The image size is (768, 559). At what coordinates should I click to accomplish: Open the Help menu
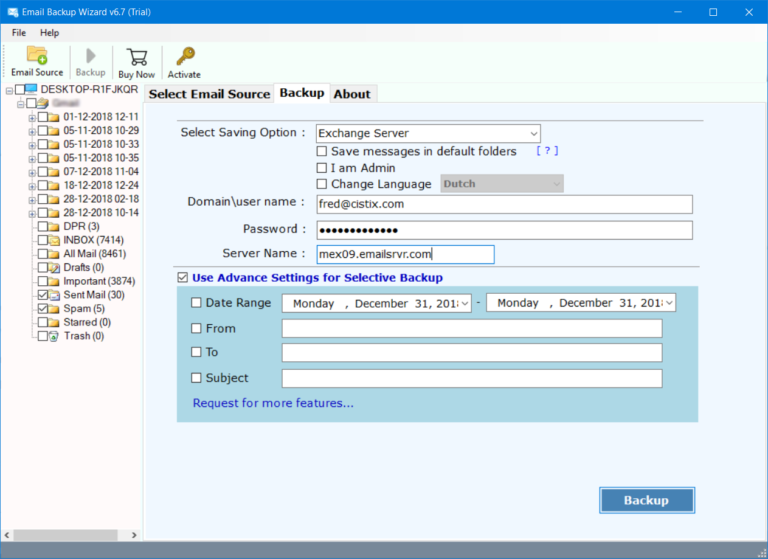coord(49,33)
